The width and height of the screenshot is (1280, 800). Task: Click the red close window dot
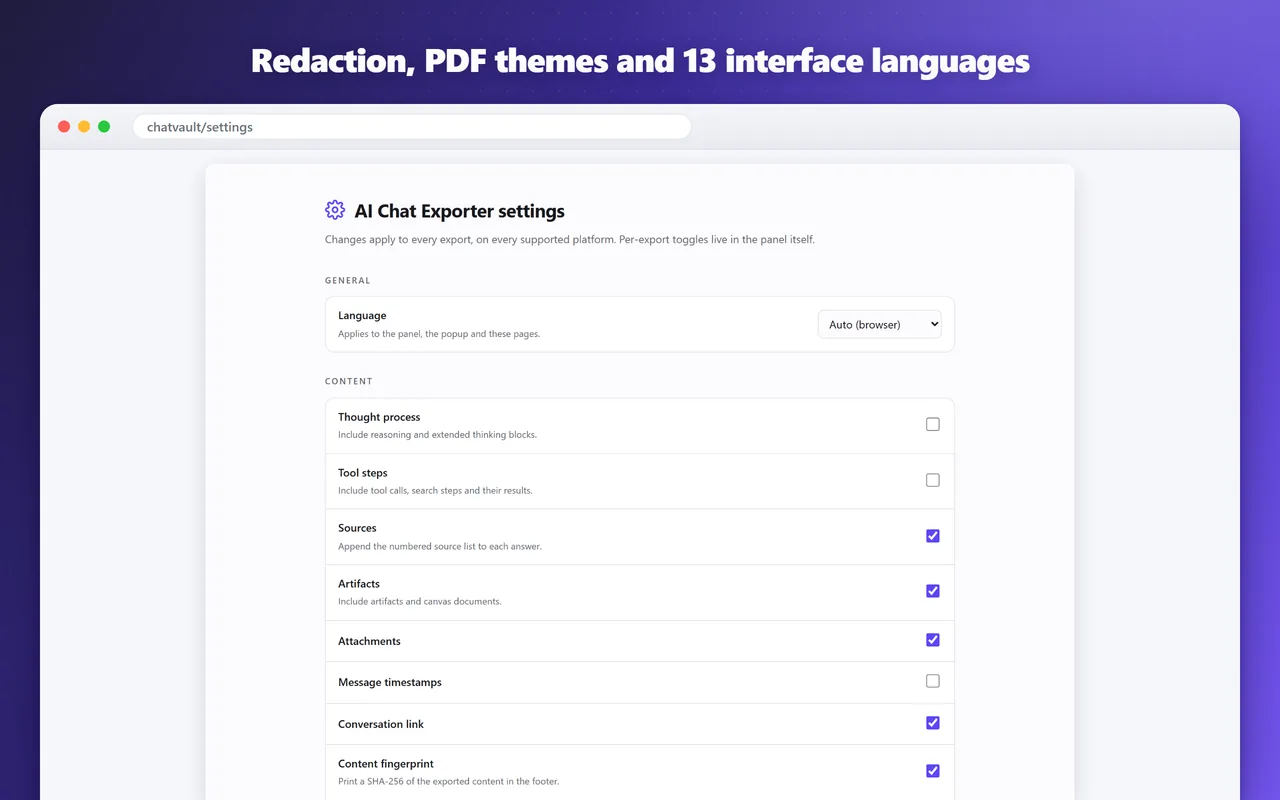[64, 127]
